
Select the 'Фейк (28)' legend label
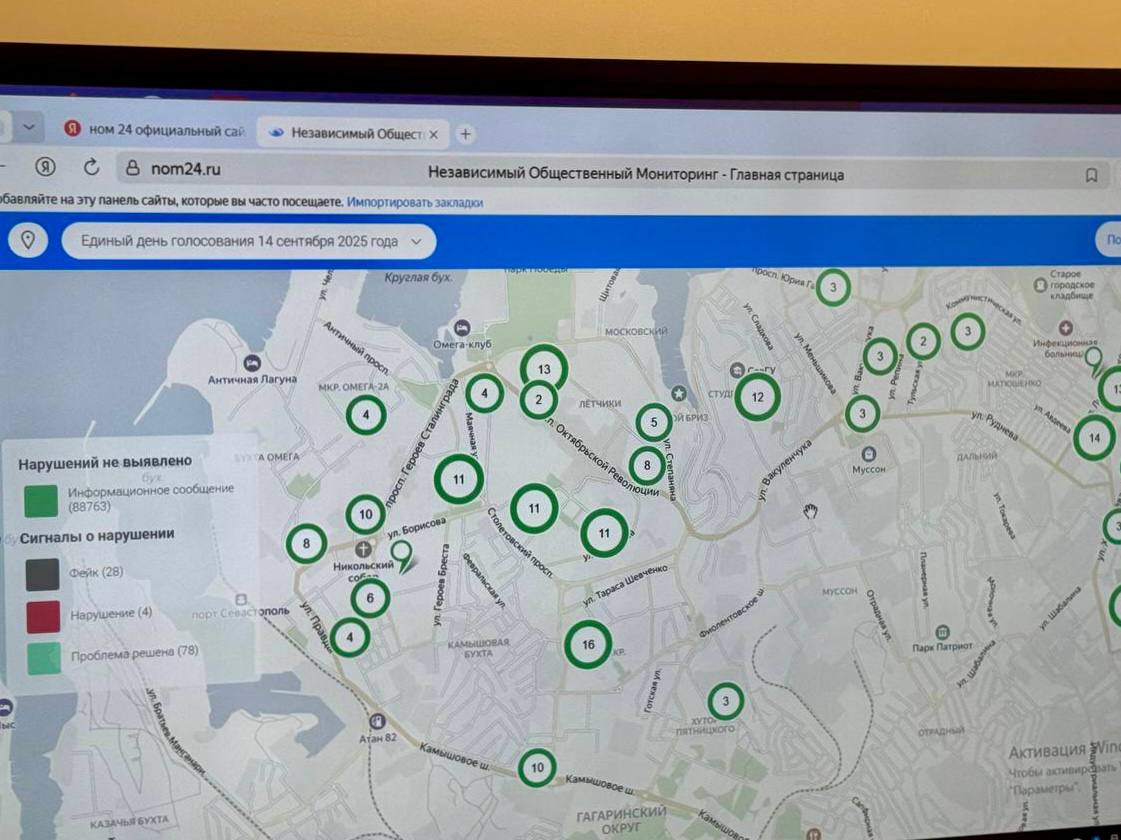coord(97,572)
